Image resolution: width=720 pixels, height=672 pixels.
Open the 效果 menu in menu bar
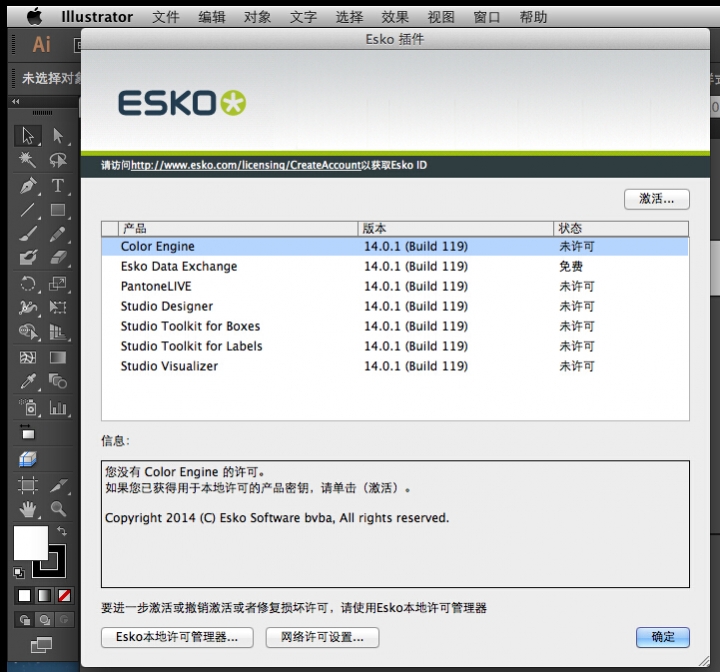(395, 17)
